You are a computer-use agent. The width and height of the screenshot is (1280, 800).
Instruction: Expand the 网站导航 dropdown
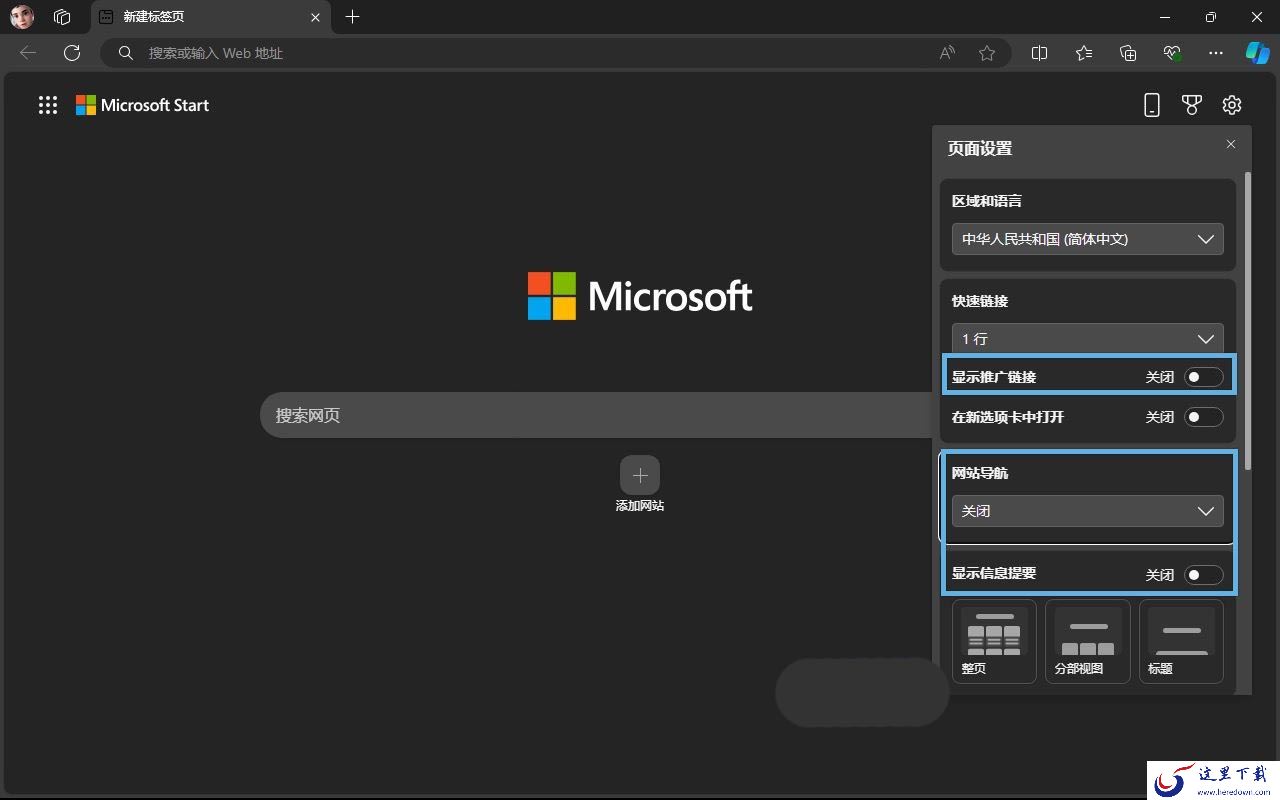(1088, 511)
